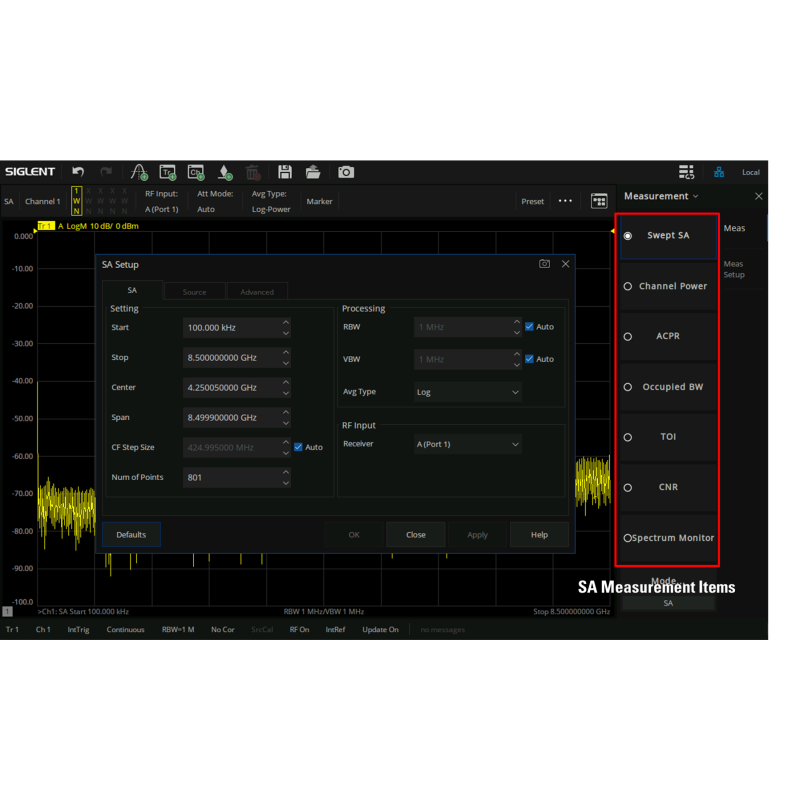
Task: Uncheck the RBW Auto checkbox
Action: (530, 327)
